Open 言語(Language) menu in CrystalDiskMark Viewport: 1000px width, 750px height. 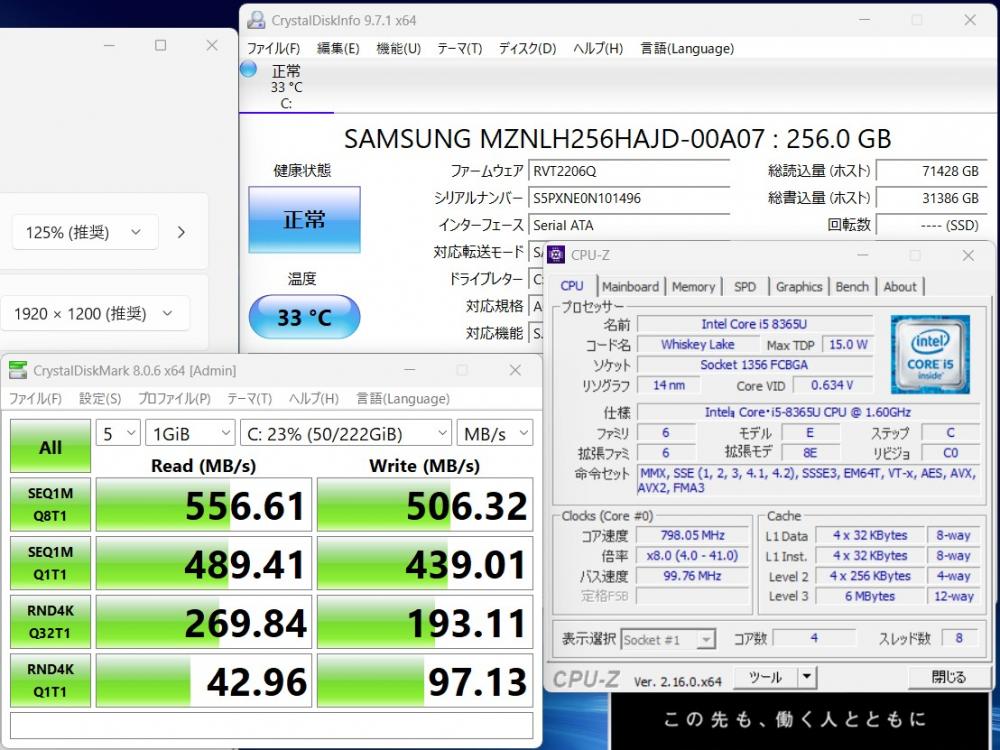[x=402, y=399]
